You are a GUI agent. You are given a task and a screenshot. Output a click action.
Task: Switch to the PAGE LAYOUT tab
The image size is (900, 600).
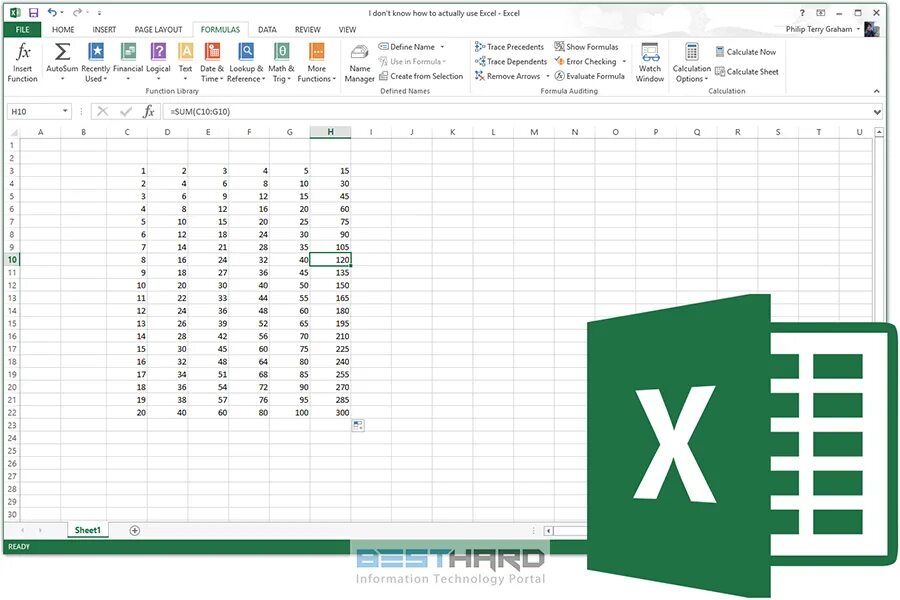158,29
